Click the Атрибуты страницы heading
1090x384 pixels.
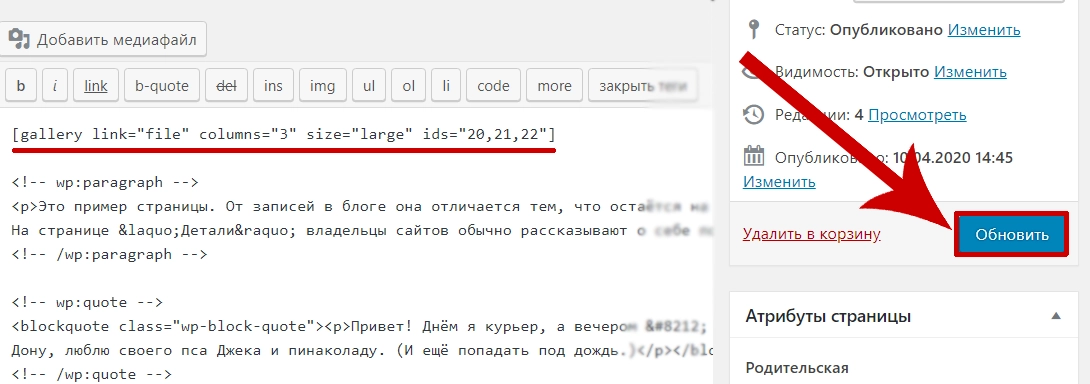click(x=829, y=317)
